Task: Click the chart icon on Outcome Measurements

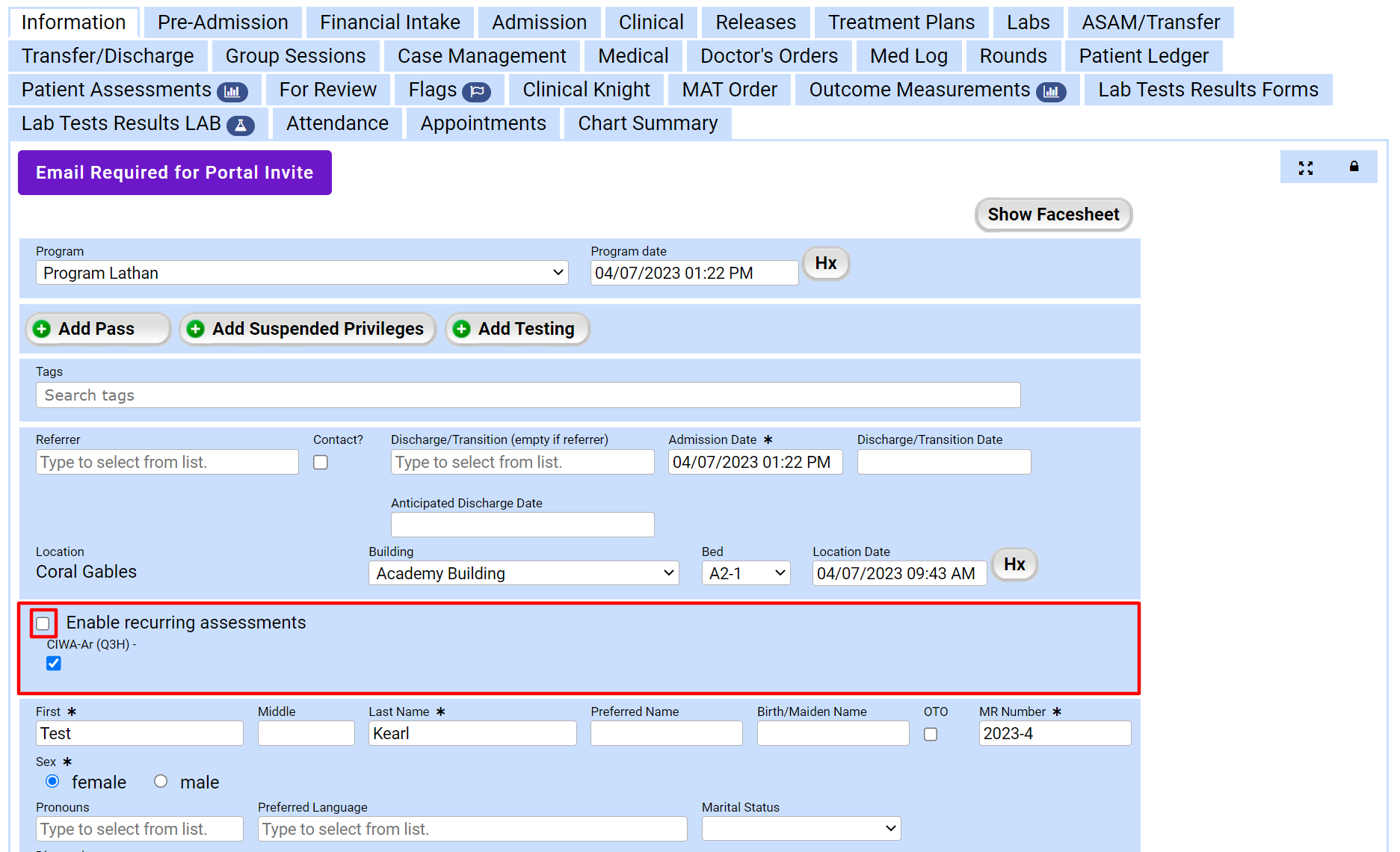Action: click(x=1051, y=92)
